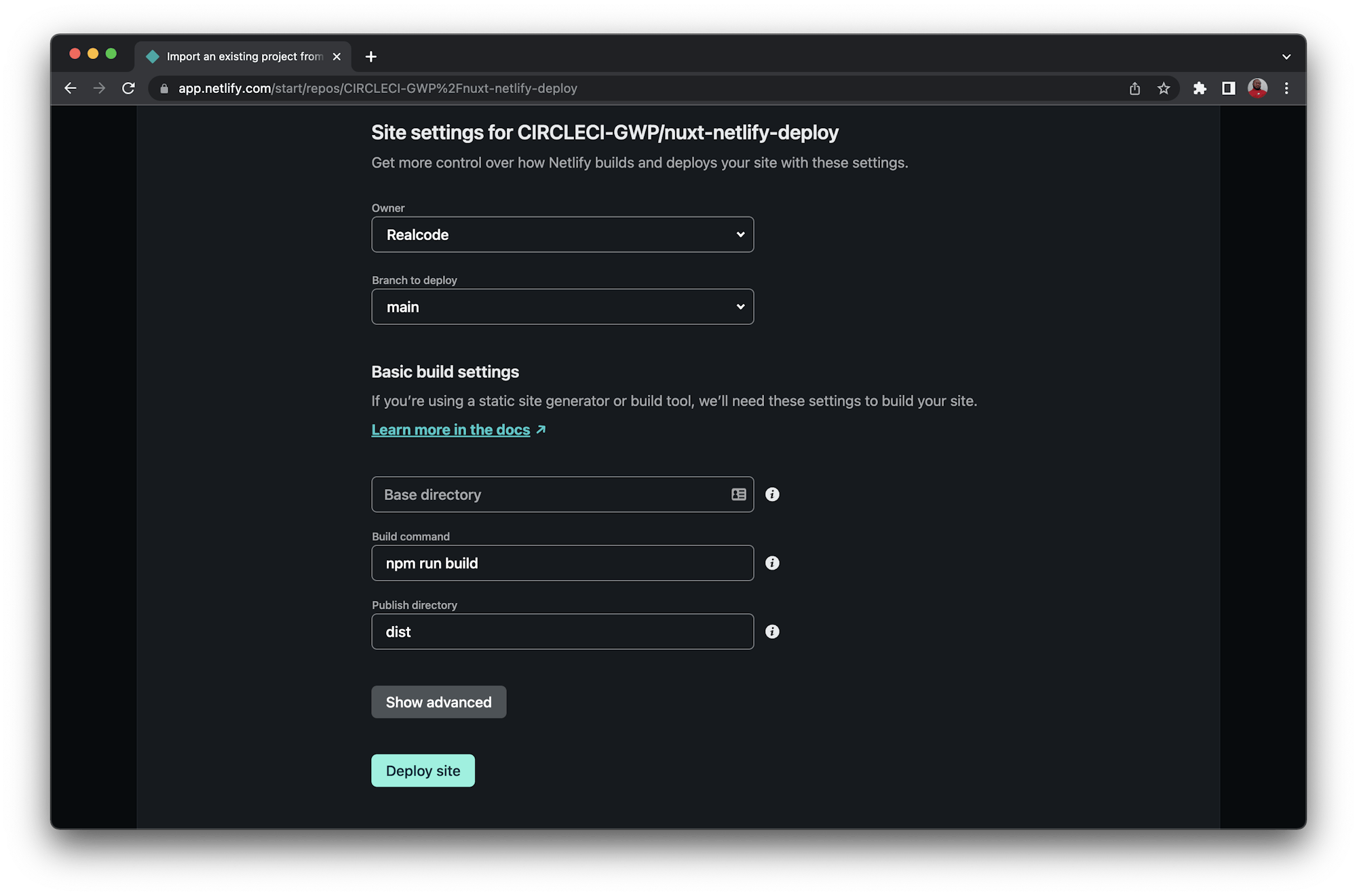
Task: Click the padlock icon in address bar
Action: (x=163, y=88)
